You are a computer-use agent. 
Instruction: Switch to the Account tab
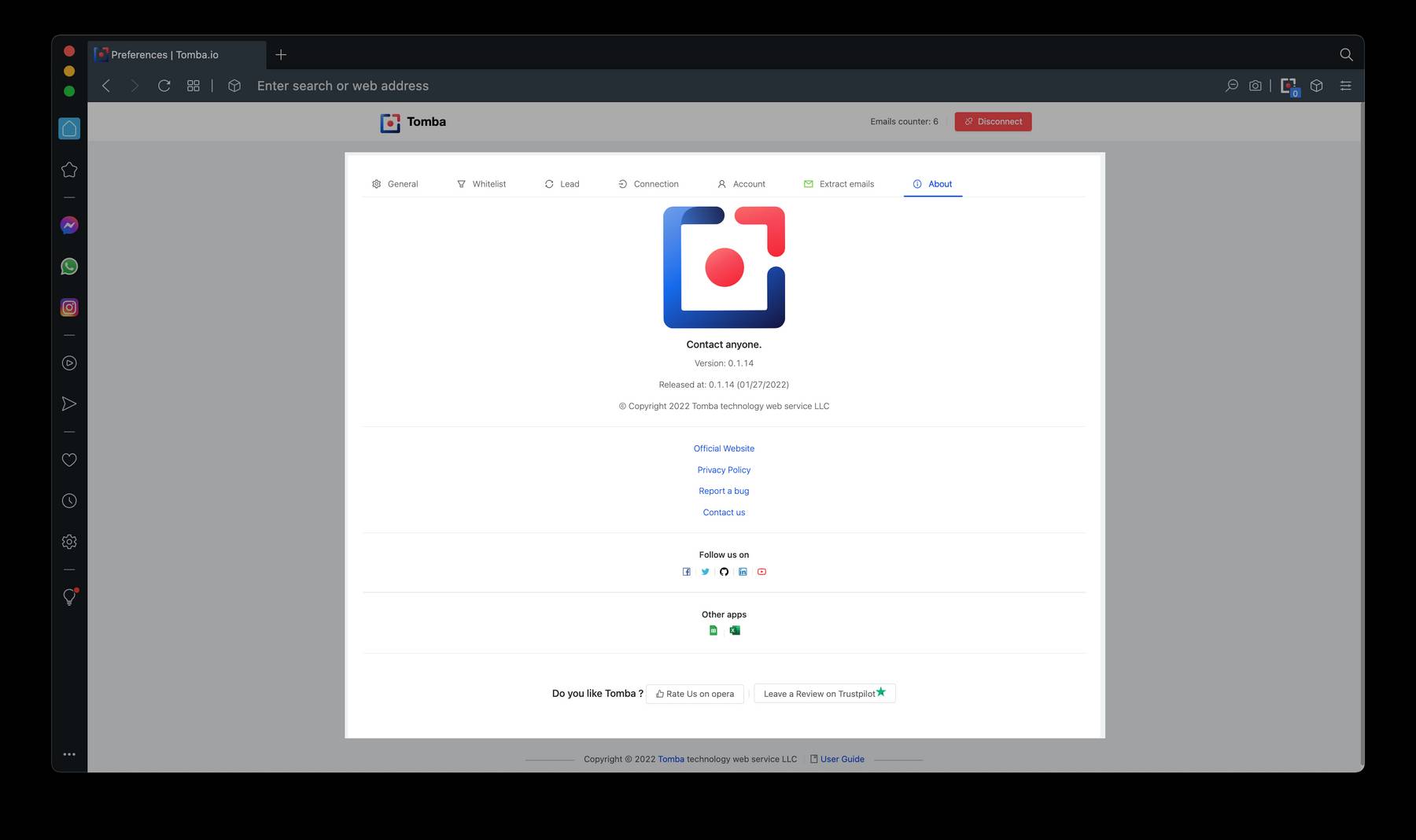click(x=741, y=184)
